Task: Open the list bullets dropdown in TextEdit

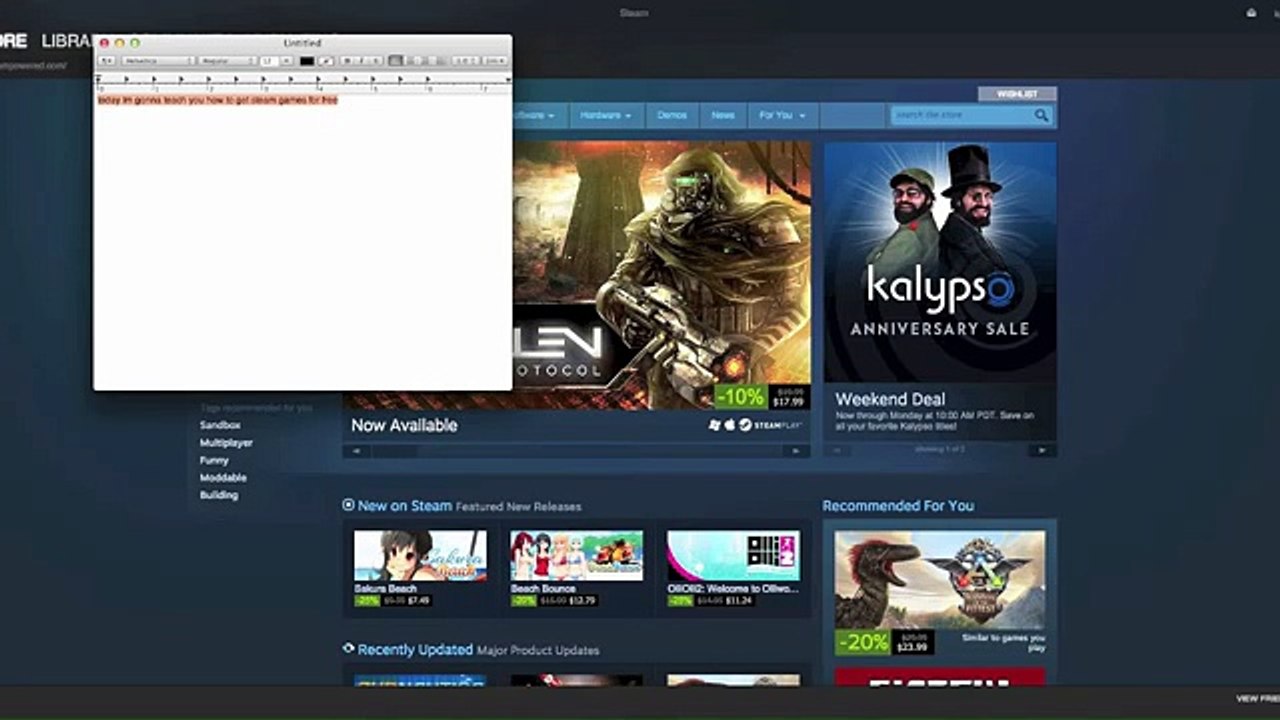Action: pyautogui.click(x=496, y=61)
